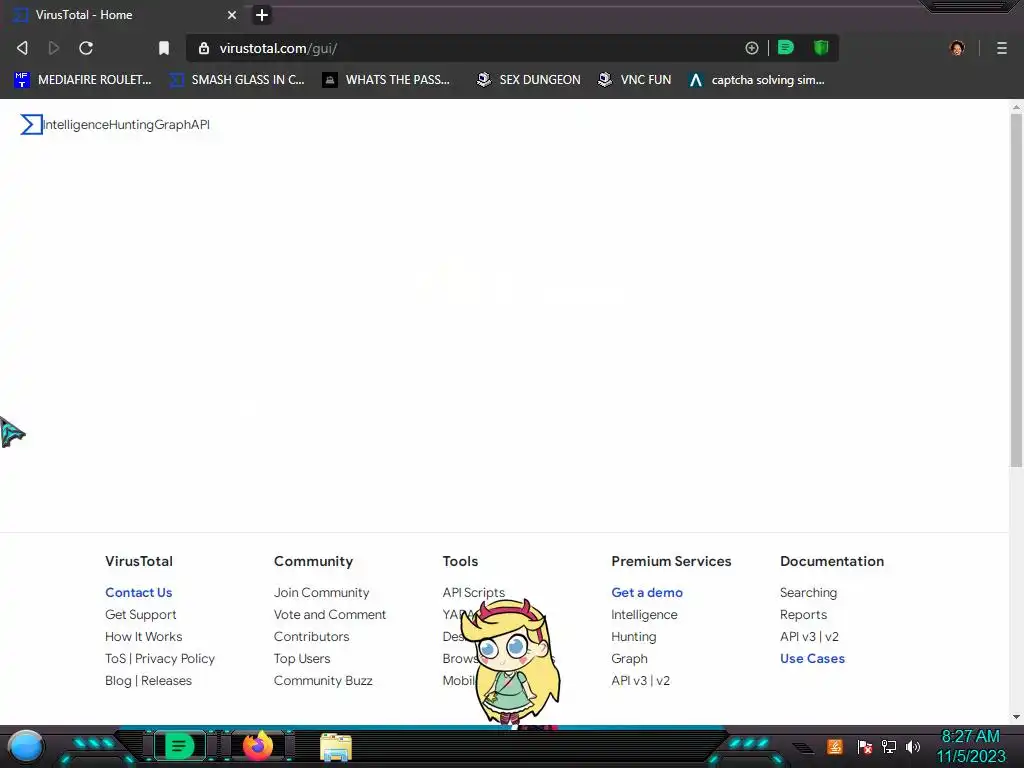The width and height of the screenshot is (1024, 768).
Task: Open API Scripts link
Action: tap(473, 592)
